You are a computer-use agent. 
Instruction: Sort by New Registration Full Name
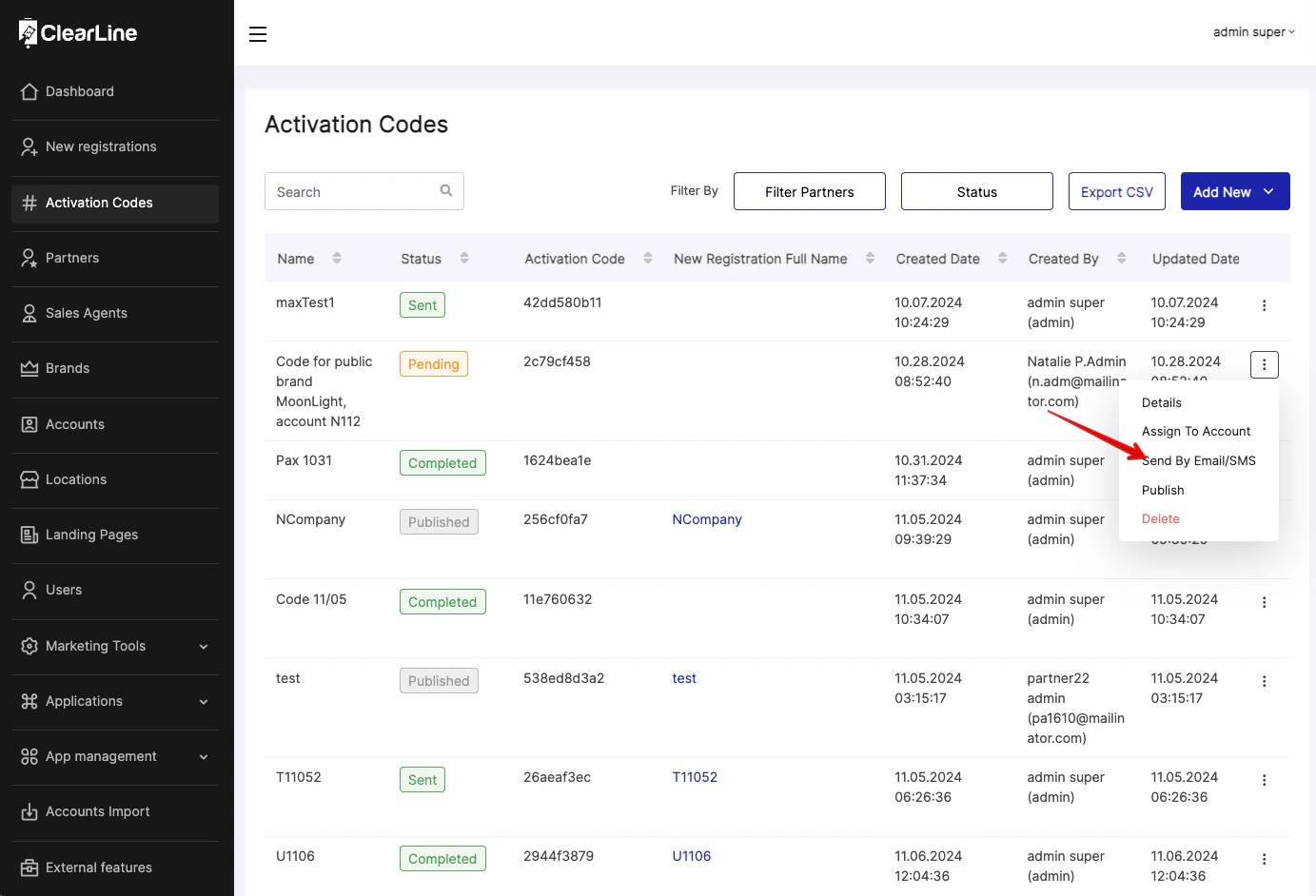(x=870, y=258)
